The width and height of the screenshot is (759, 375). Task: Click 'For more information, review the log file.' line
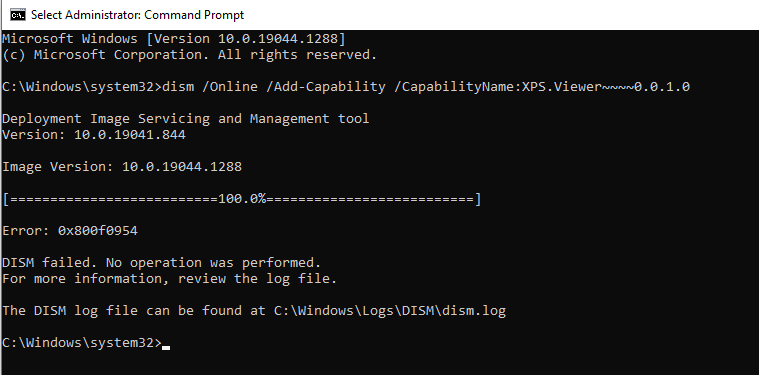click(x=169, y=279)
